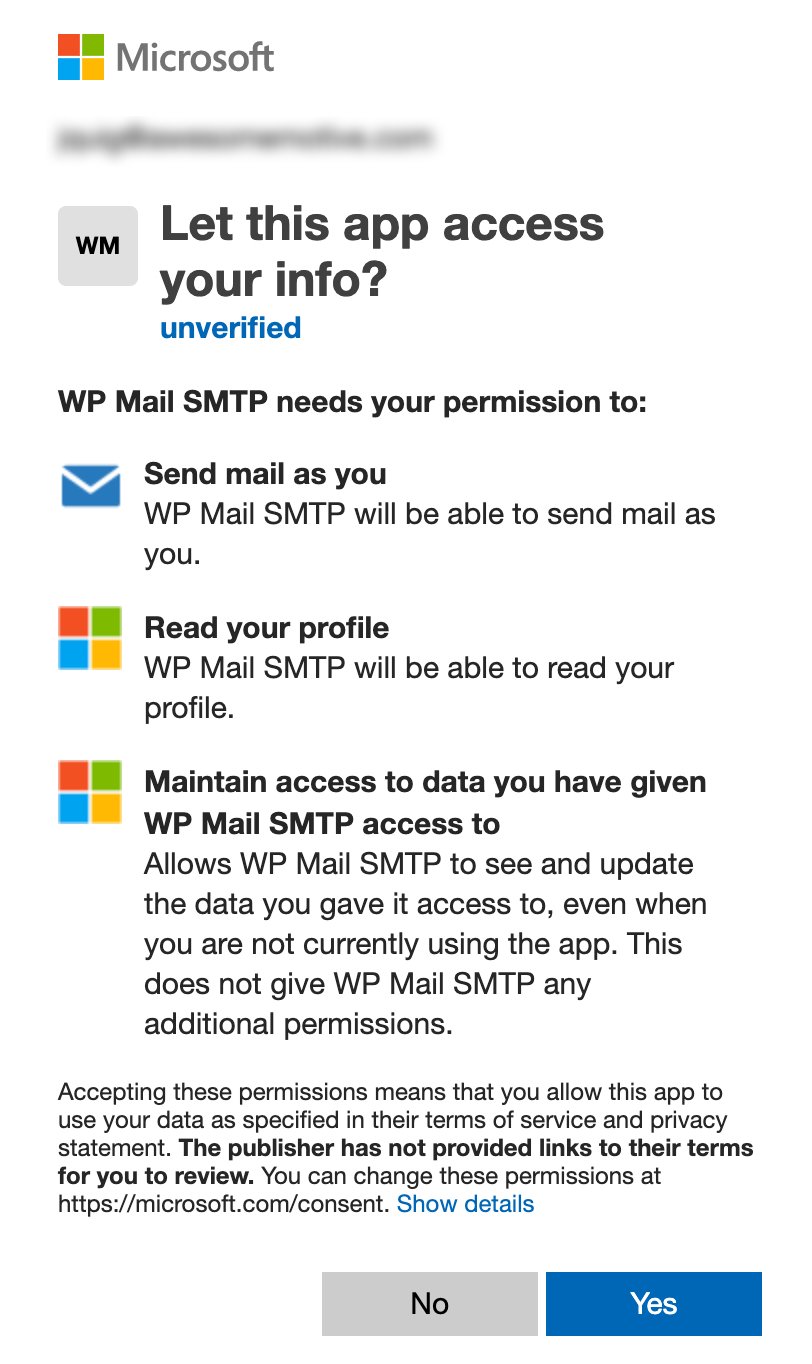Select the Send mail as you heading
The image size is (812, 1364).
pyautogui.click(x=266, y=473)
